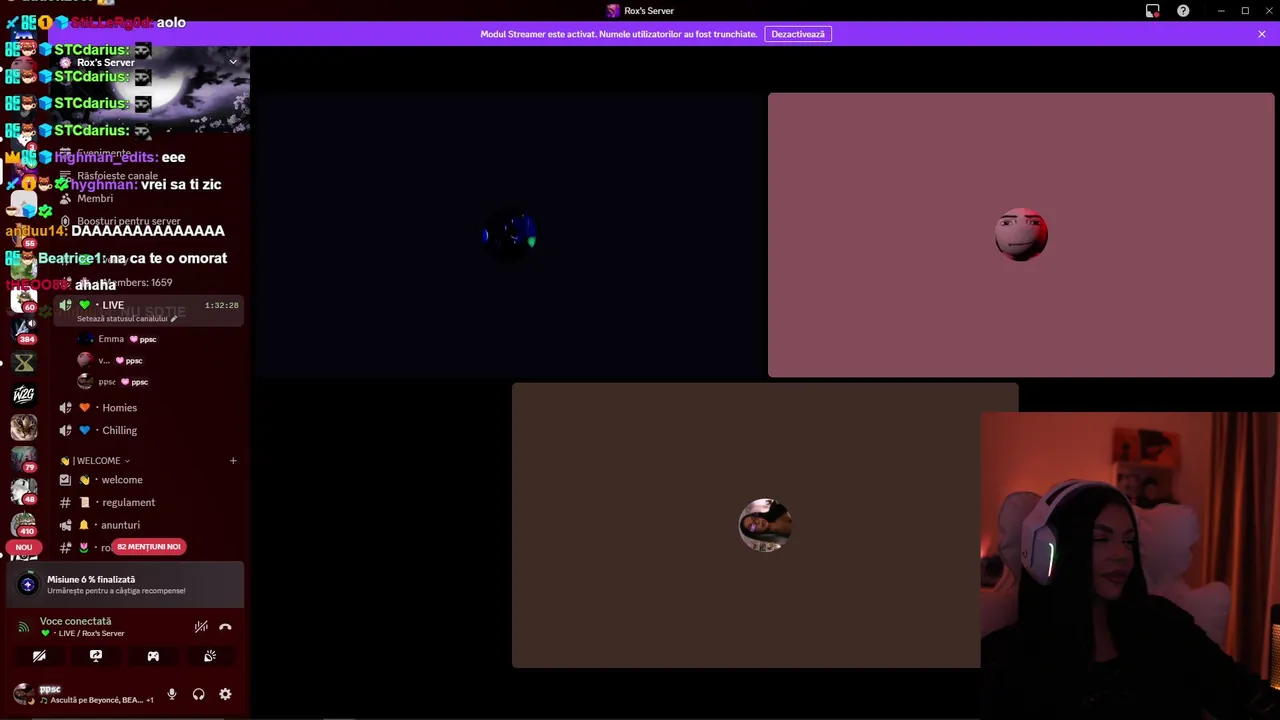This screenshot has height=720, width=1280.
Task: Mute microphone in user panel
Action: 172,694
